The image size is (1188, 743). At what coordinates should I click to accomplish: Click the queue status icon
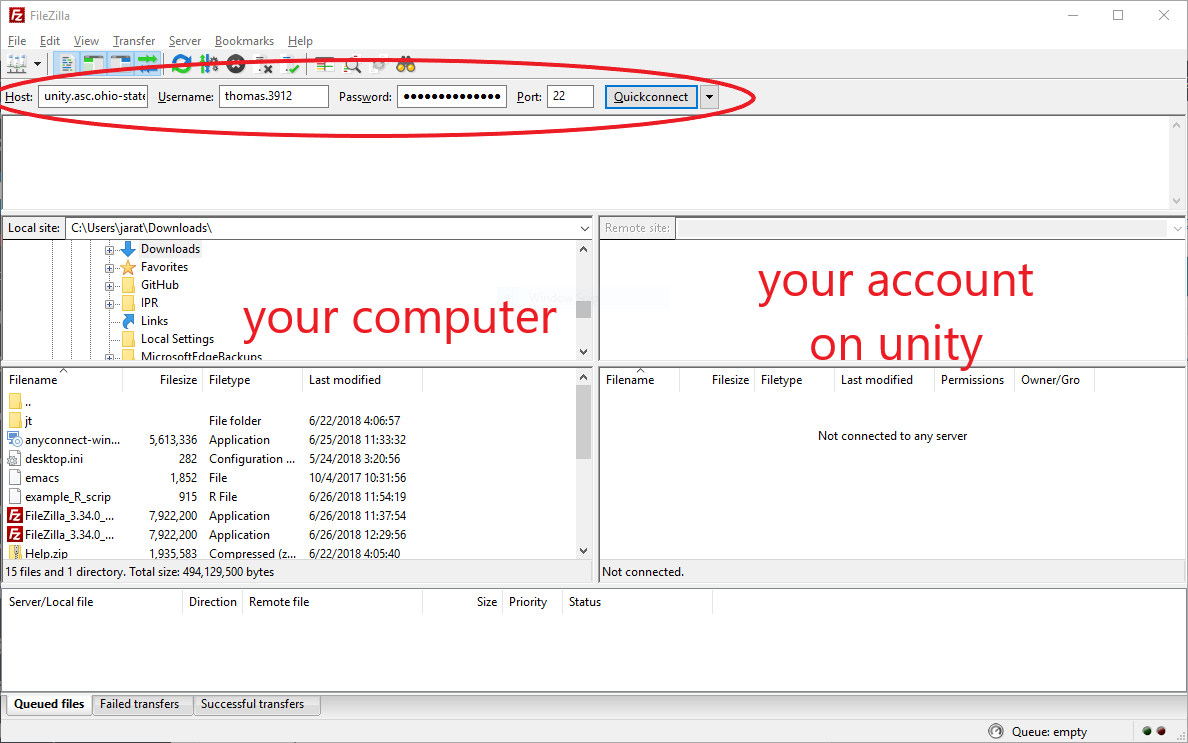996,732
